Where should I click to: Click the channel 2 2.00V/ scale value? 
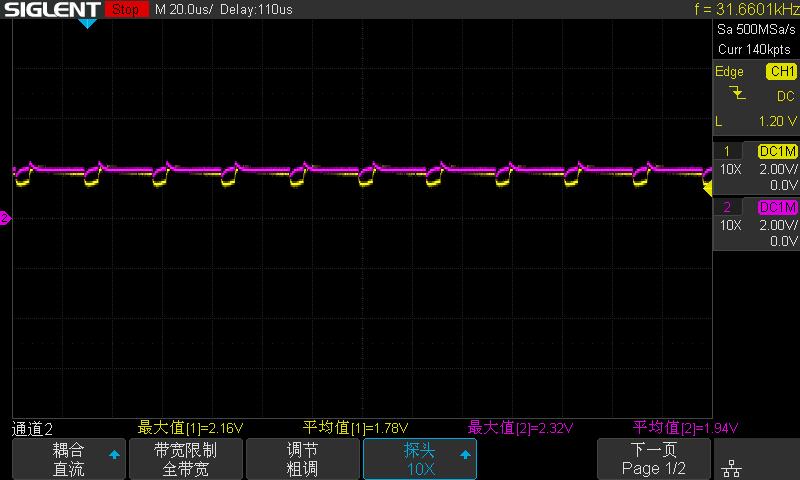[x=778, y=225]
